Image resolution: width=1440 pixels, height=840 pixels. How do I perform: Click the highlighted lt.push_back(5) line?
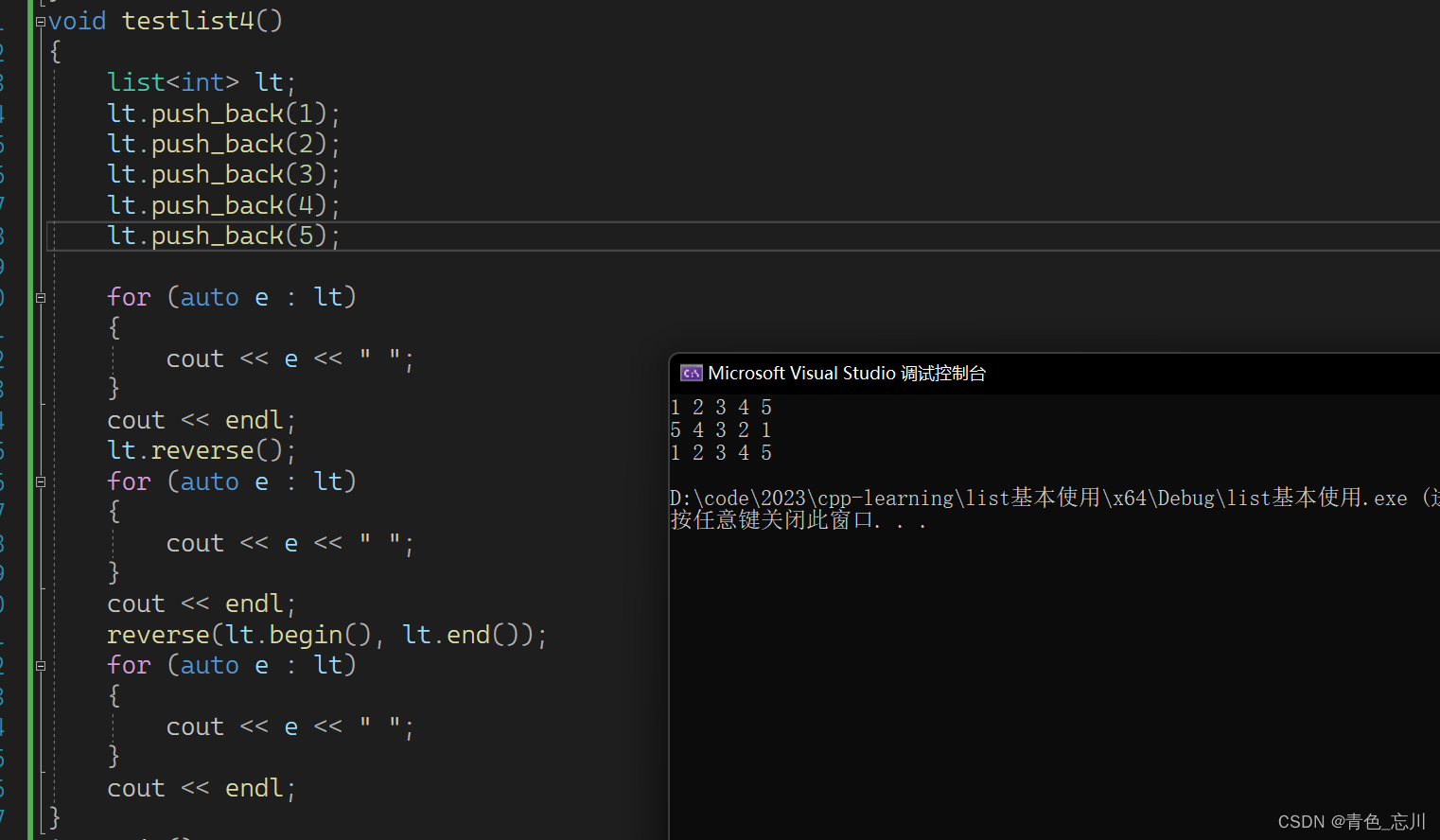click(x=223, y=236)
